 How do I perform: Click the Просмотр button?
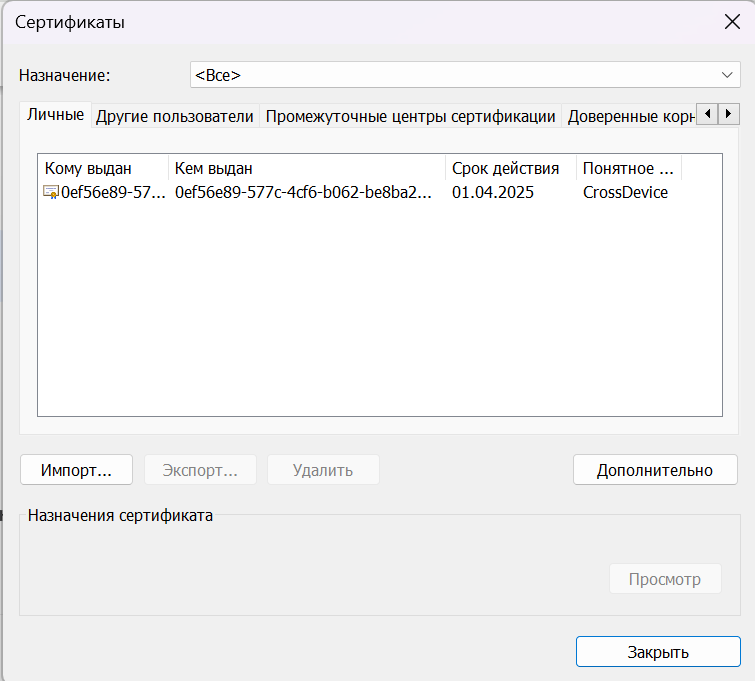point(665,579)
